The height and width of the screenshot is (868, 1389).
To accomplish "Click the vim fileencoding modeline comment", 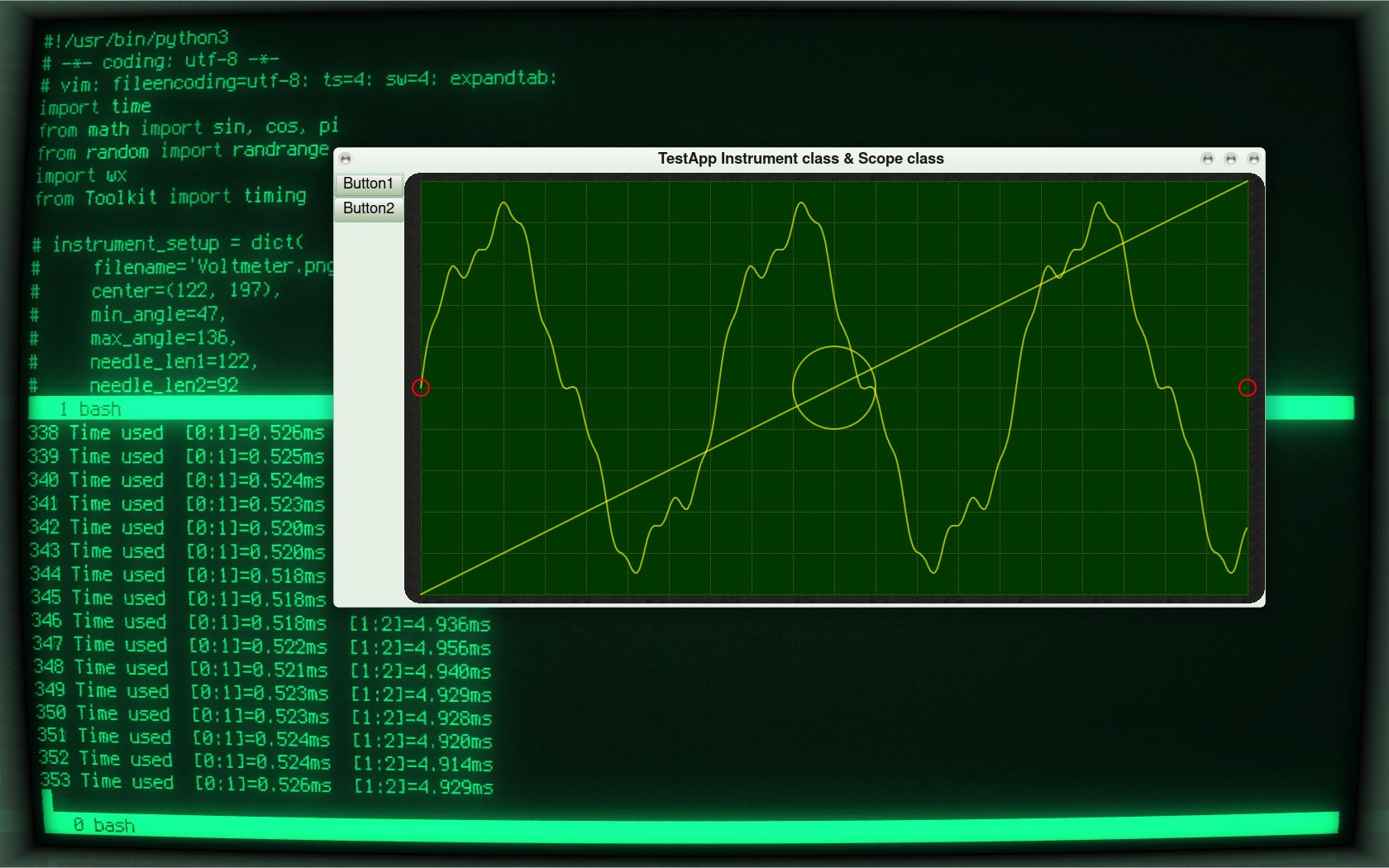I will pos(298,81).
